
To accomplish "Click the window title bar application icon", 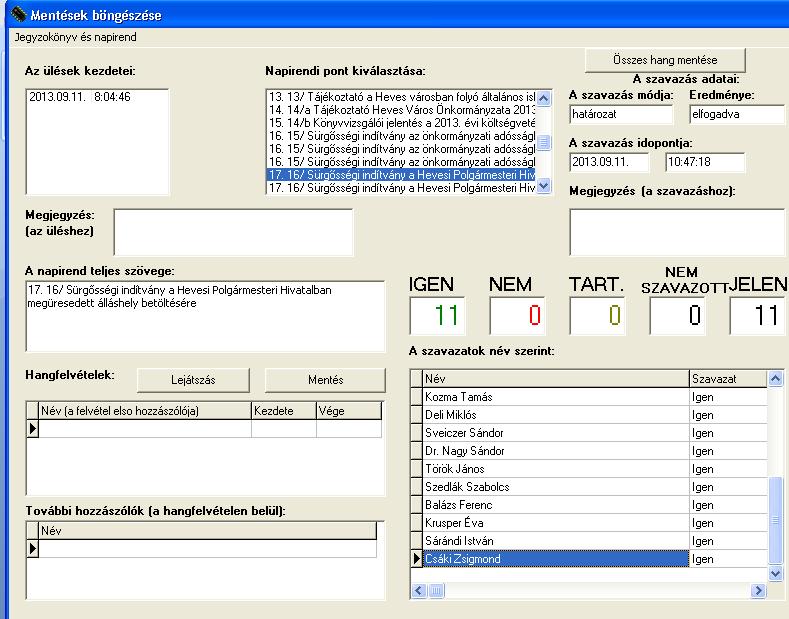I will 18,14.
